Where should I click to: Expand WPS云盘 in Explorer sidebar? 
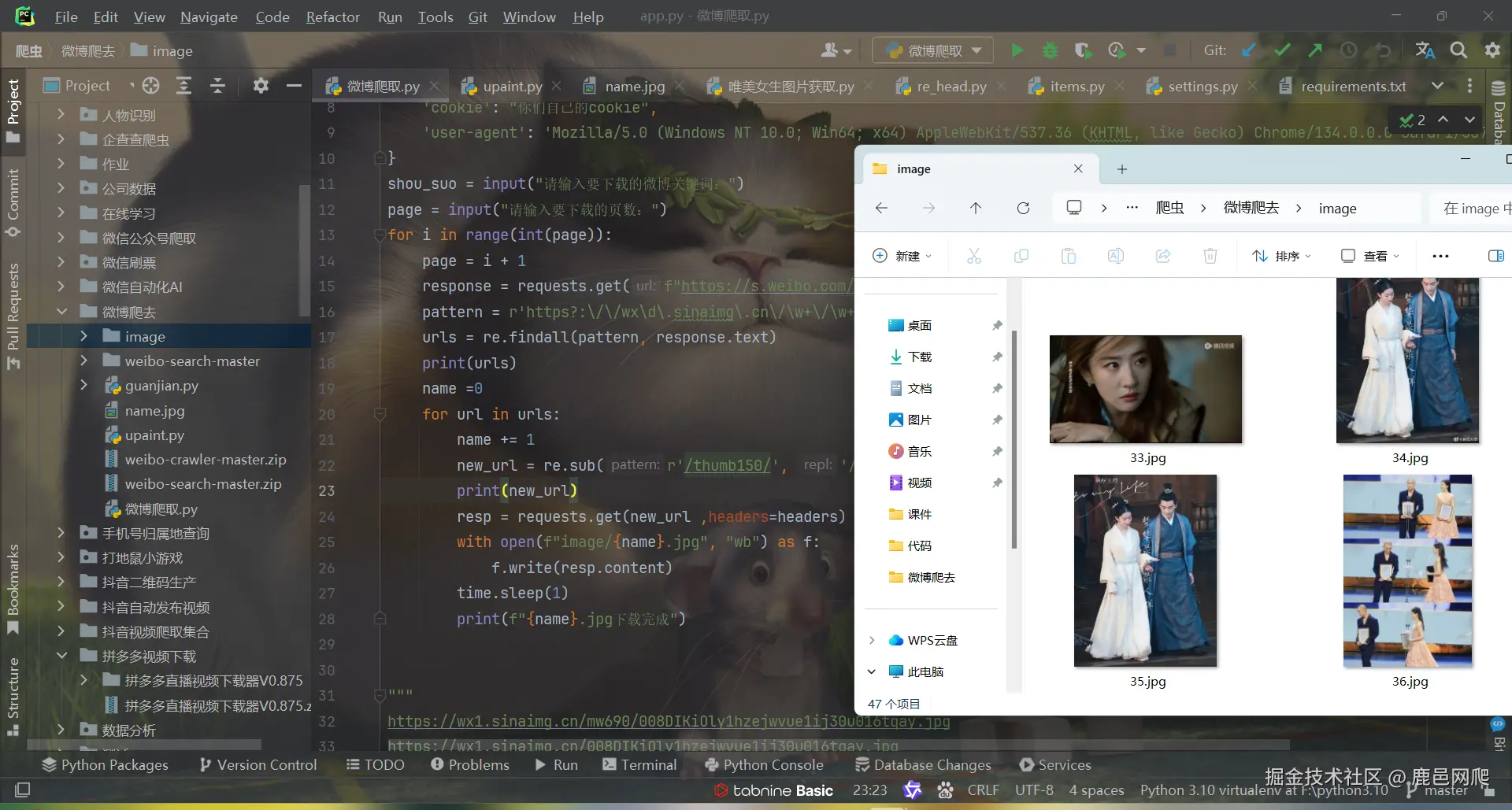click(872, 640)
